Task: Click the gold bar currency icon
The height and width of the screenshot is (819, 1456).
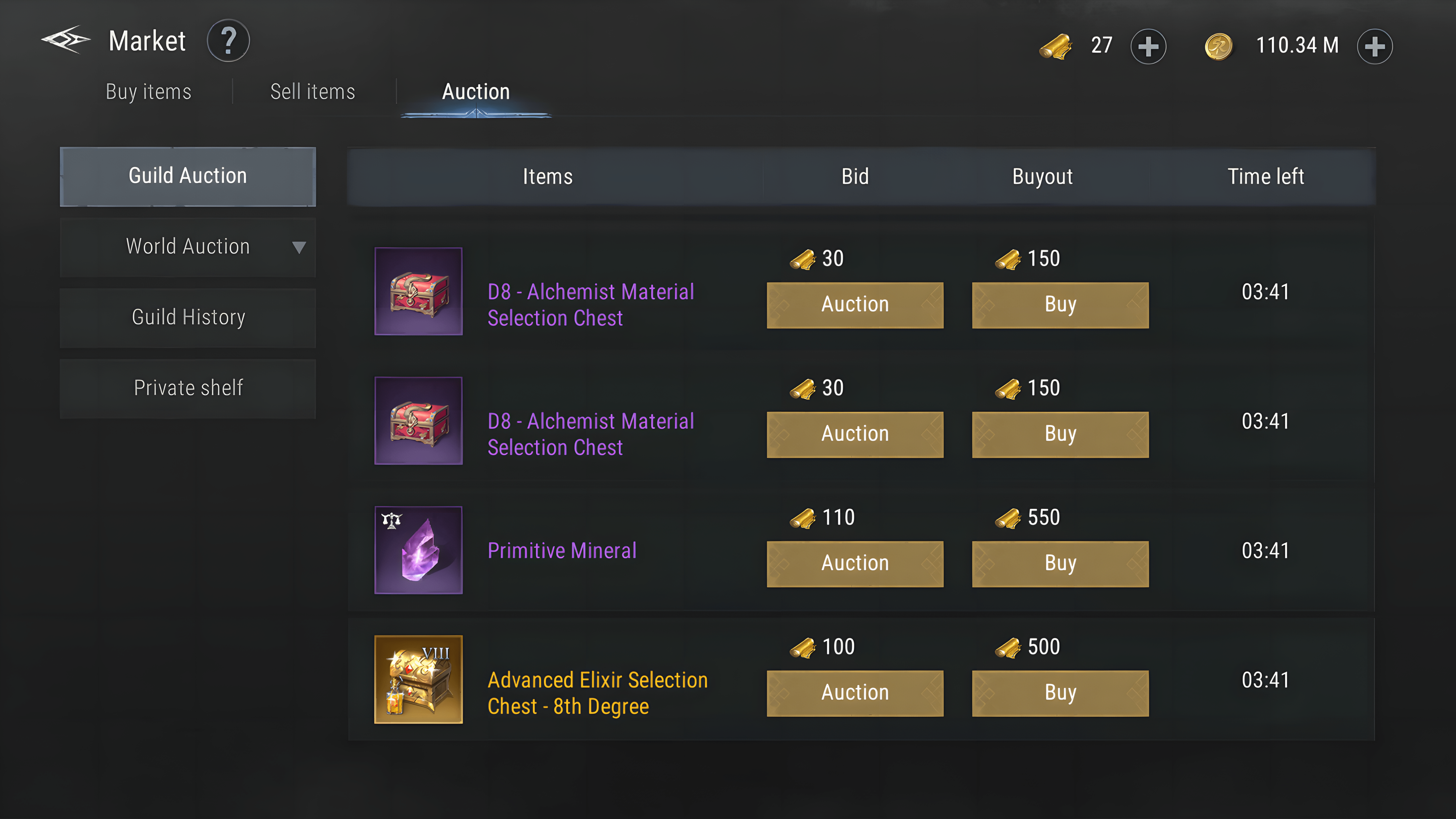Action: [1055, 46]
